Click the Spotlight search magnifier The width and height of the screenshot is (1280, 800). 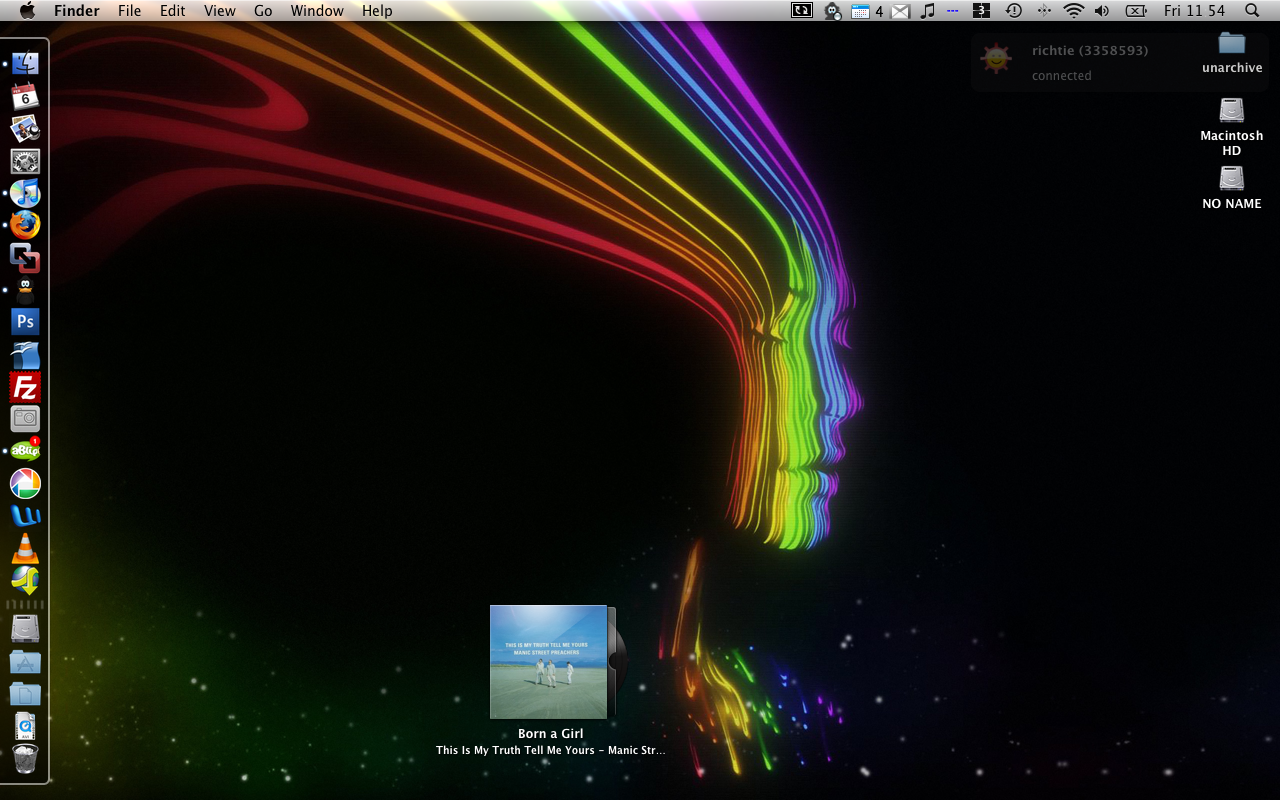(1252, 11)
